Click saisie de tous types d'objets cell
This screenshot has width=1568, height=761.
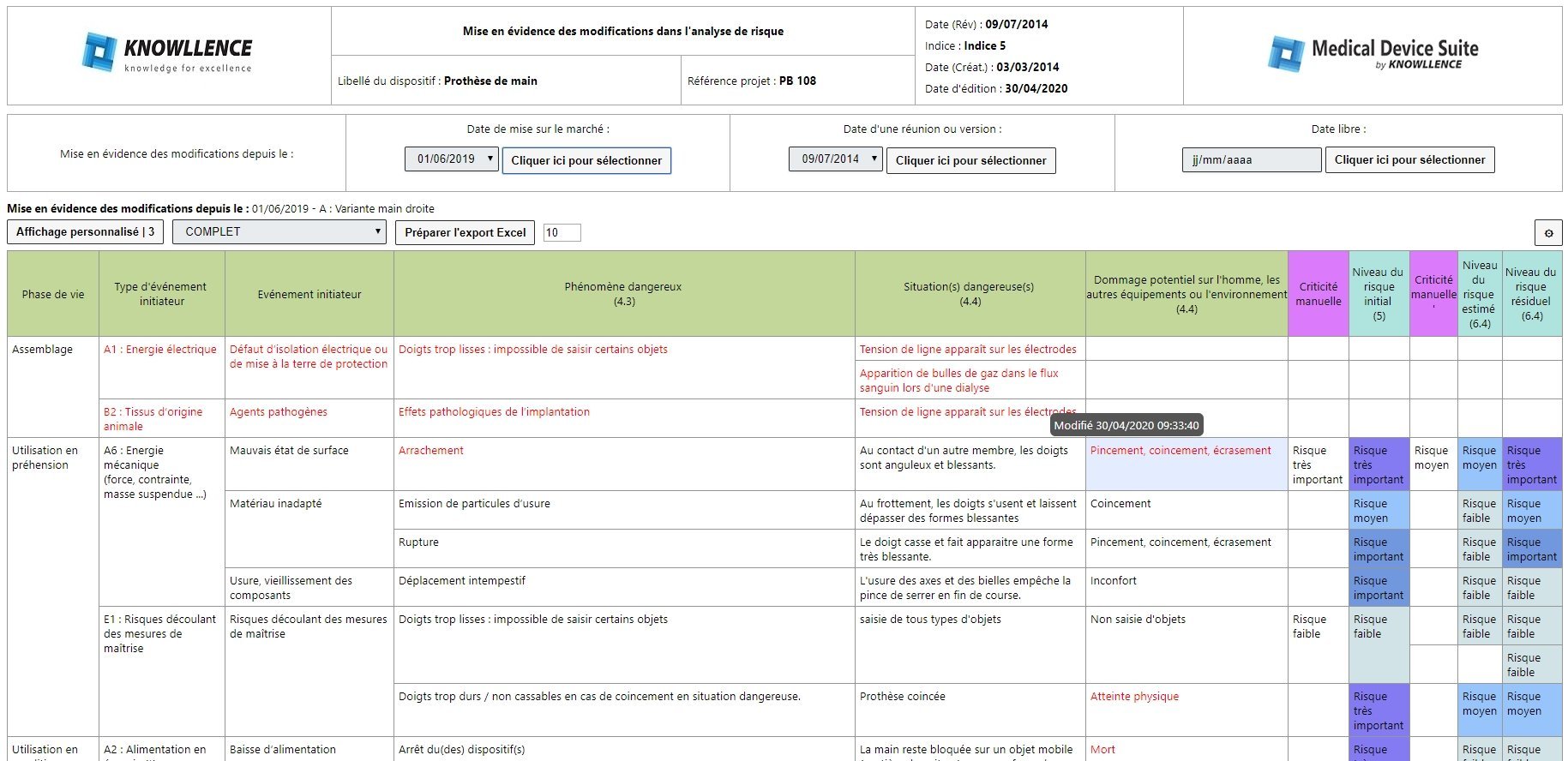click(x=970, y=644)
